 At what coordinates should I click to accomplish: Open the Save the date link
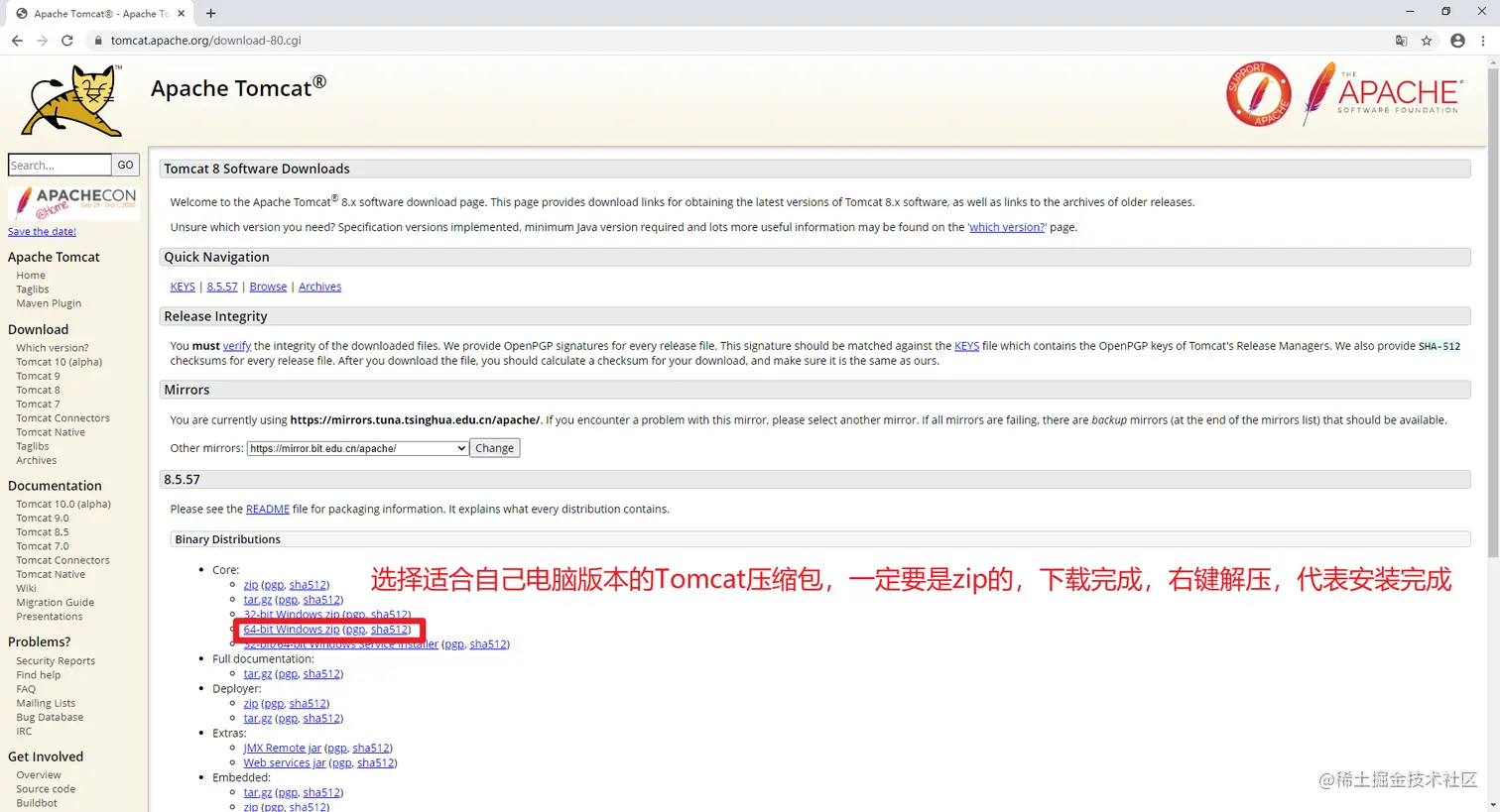tap(42, 231)
